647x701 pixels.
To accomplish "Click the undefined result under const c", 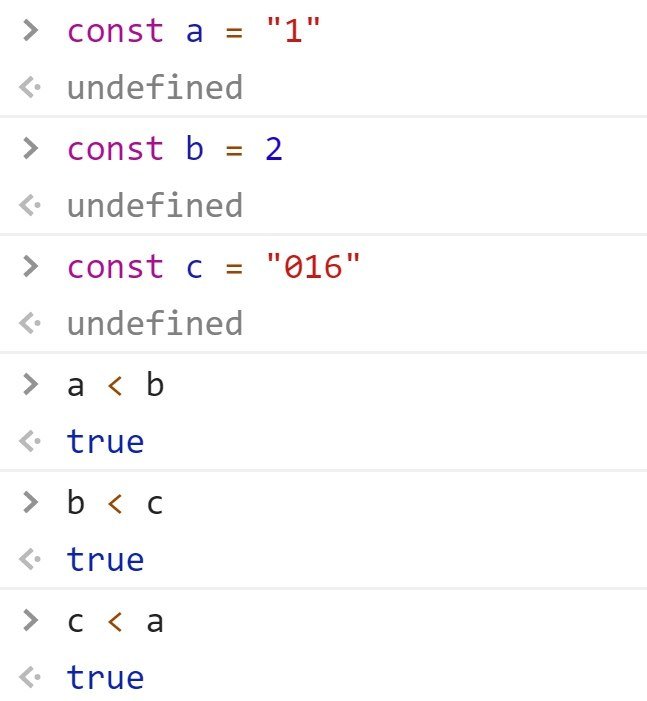I will click(x=154, y=324).
